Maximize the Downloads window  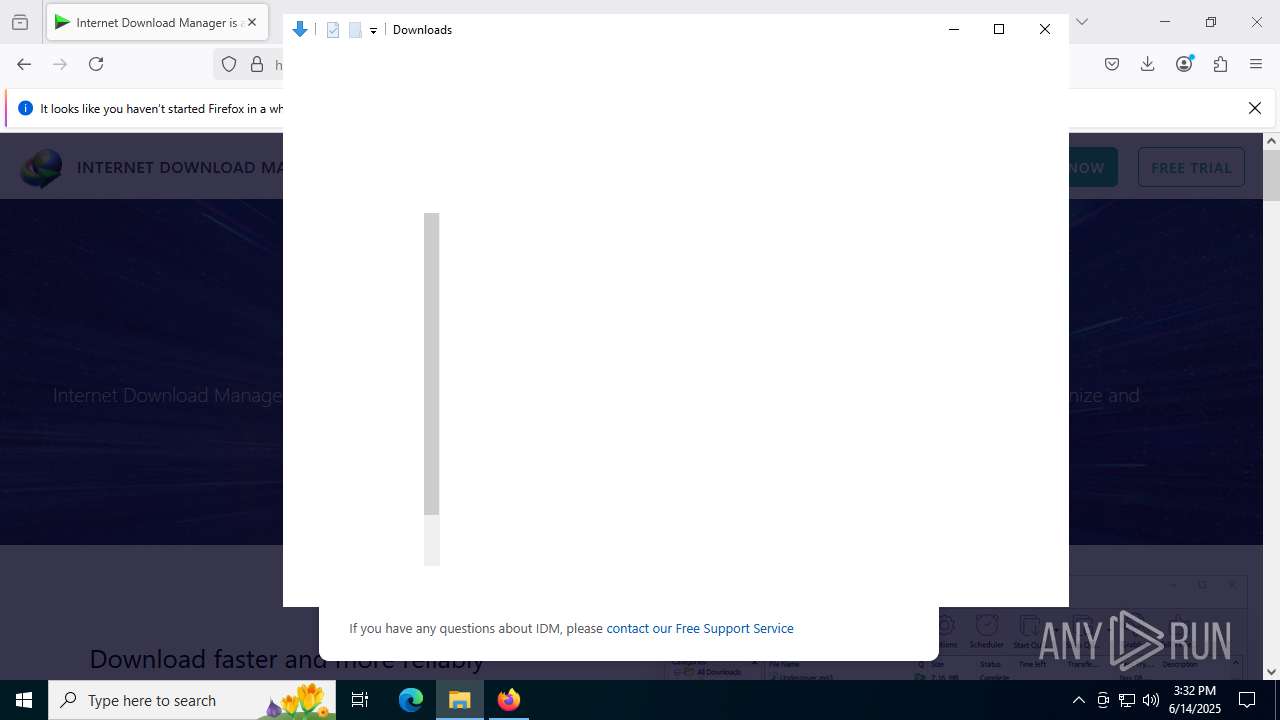click(x=999, y=29)
